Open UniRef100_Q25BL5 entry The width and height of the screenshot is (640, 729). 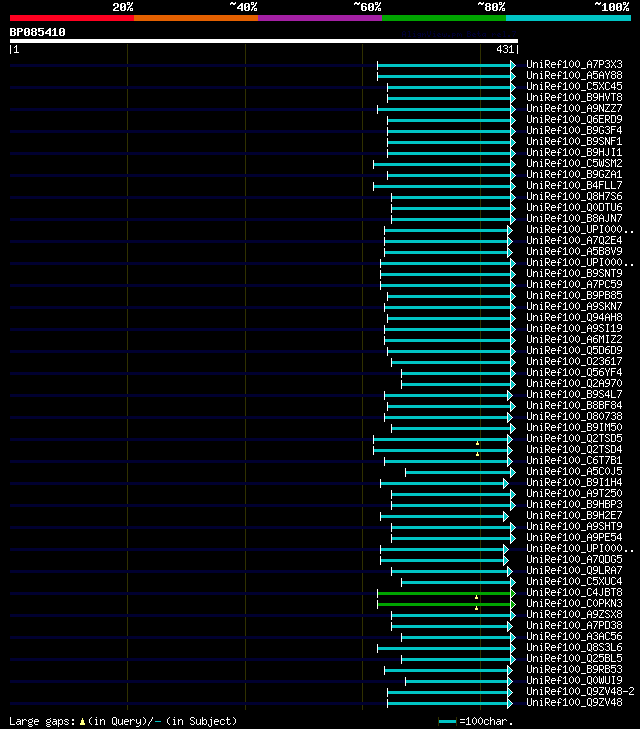click(574, 659)
